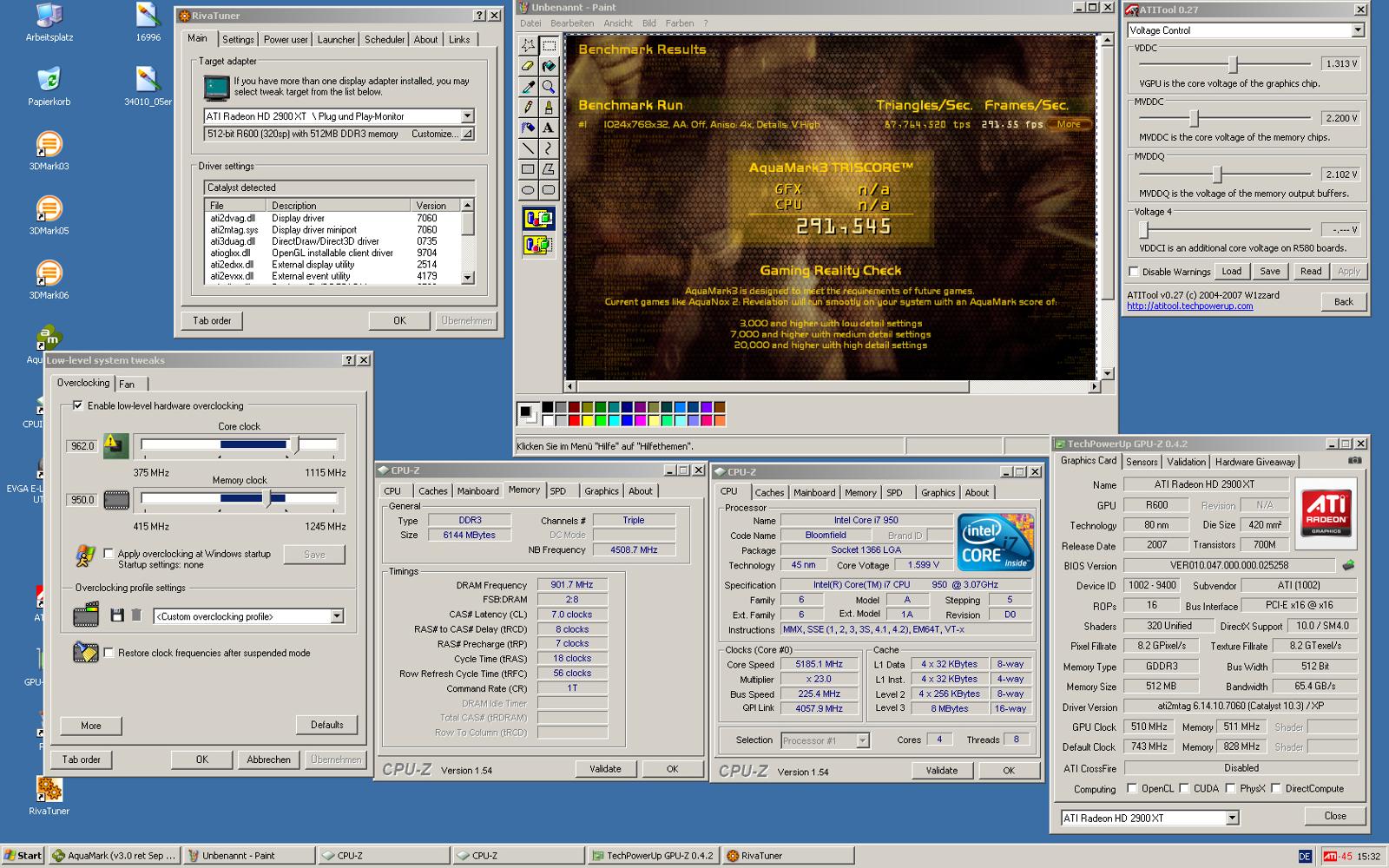Open the atitool.techpowerup.com link
The height and width of the screenshot is (868, 1389).
tap(1190, 306)
